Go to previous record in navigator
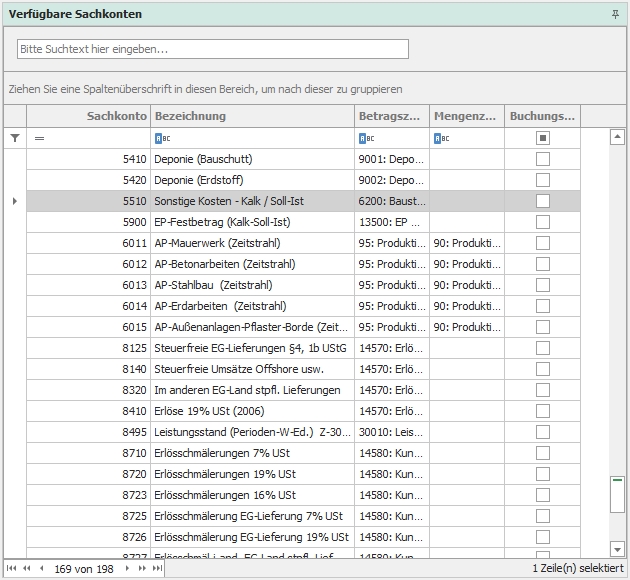Viewport: 630px width, 580px height. (41, 568)
